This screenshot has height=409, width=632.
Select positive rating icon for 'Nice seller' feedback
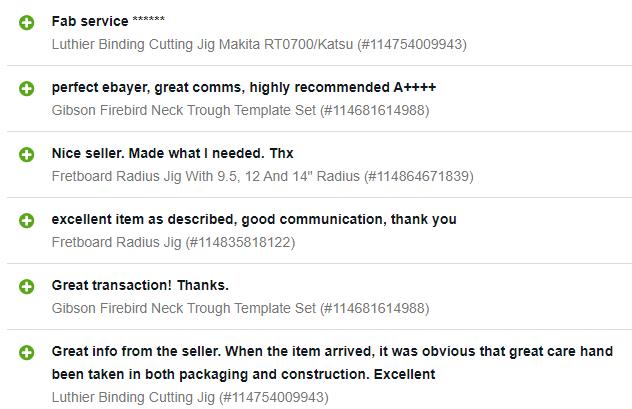[27, 154]
